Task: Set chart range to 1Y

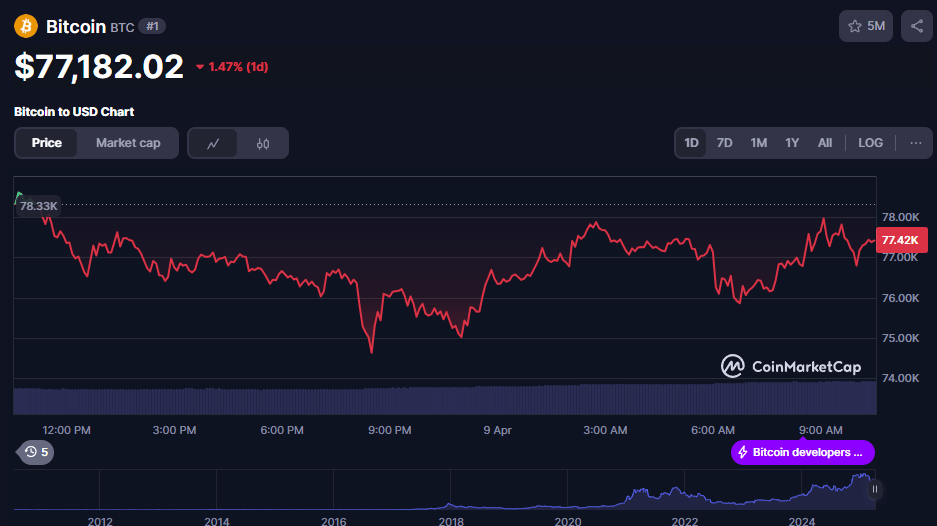Action: (x=792, y=143)
